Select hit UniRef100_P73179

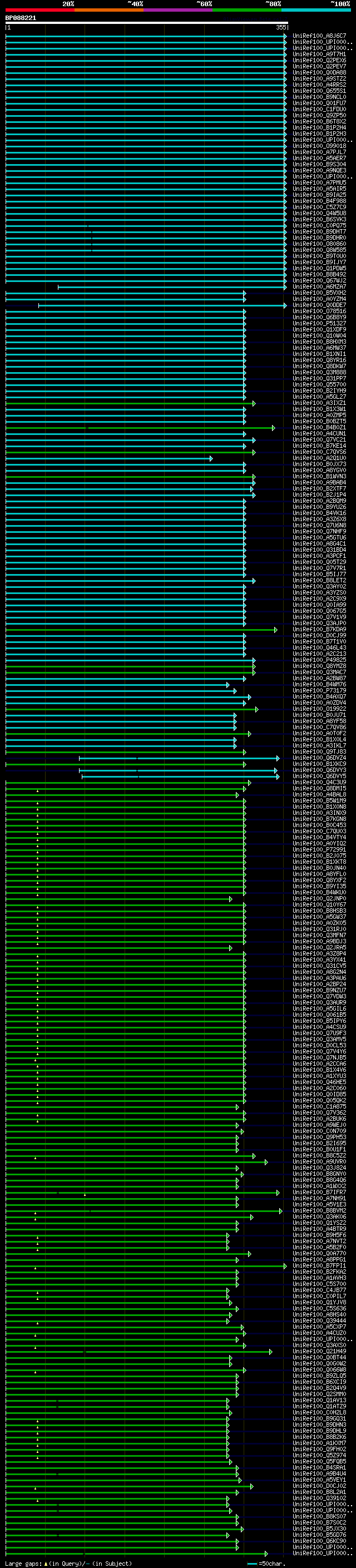point(319,690)
